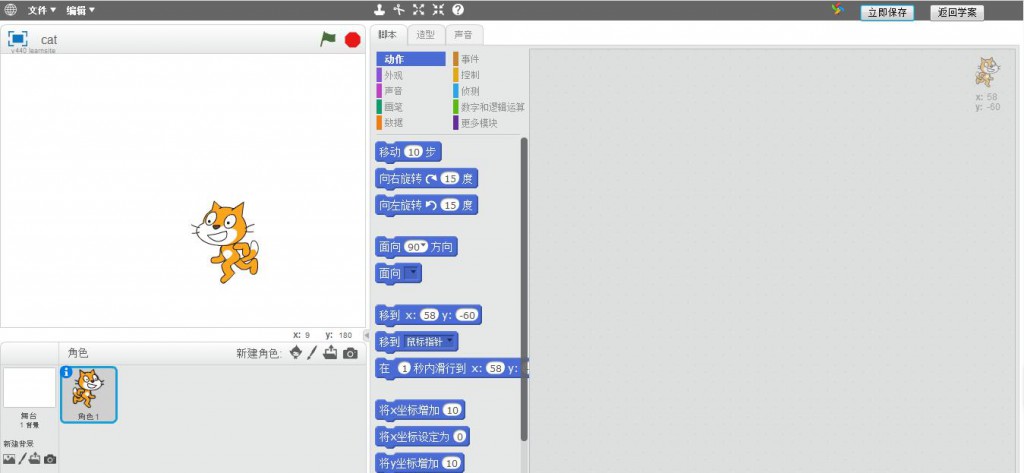1024x473 pixels.
Task: Take new backdrop from camera icon
Action: (50, 459)
